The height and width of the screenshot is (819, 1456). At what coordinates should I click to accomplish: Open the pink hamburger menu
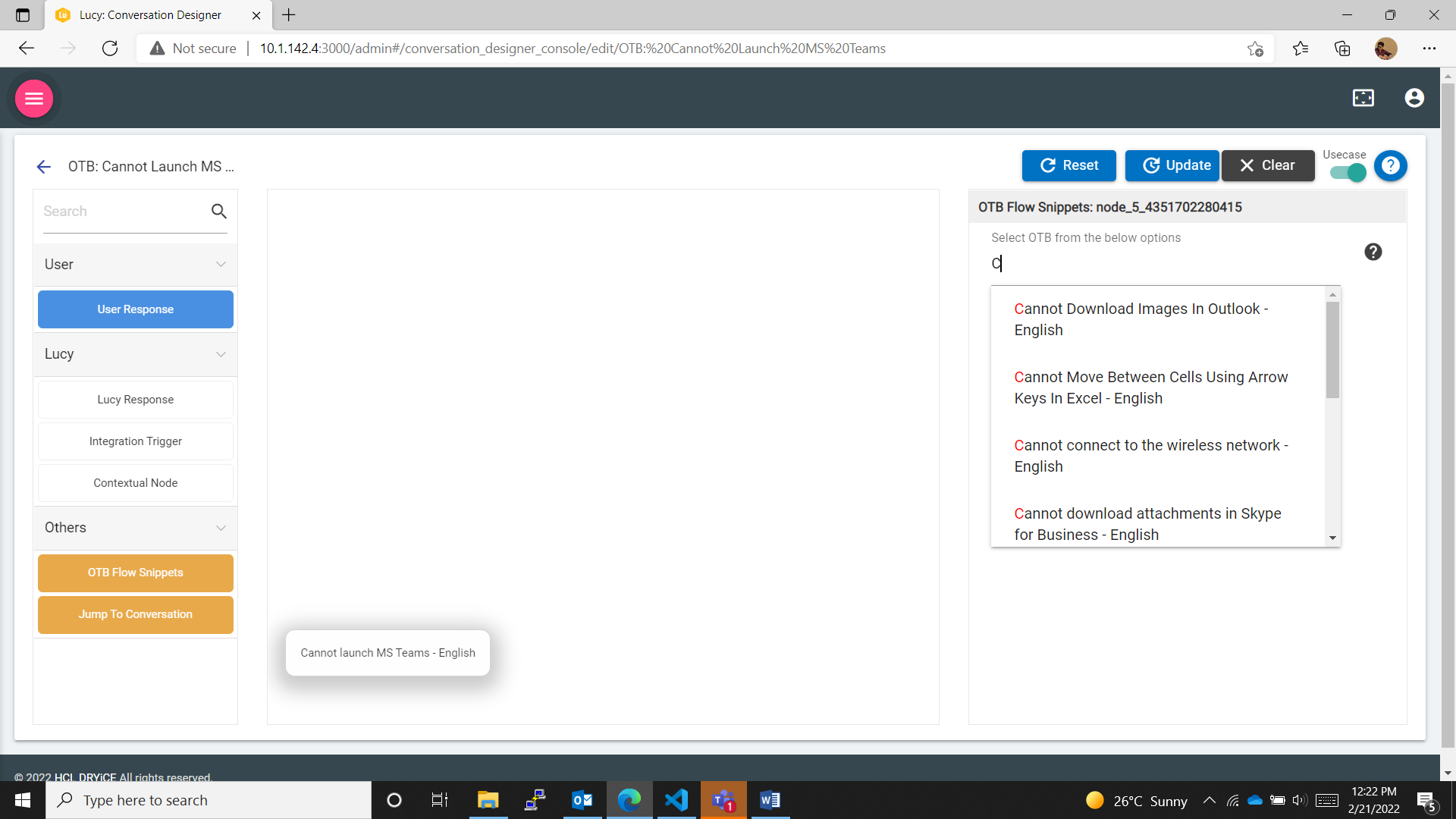point(34,99)
